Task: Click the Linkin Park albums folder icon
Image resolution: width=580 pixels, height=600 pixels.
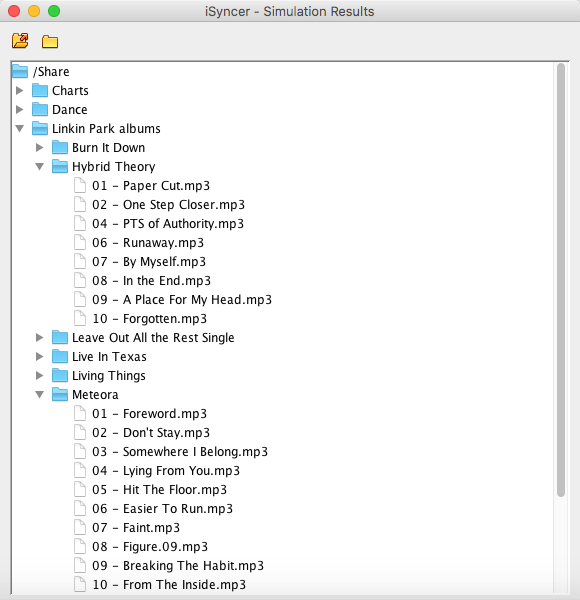Action: [40, 128]
